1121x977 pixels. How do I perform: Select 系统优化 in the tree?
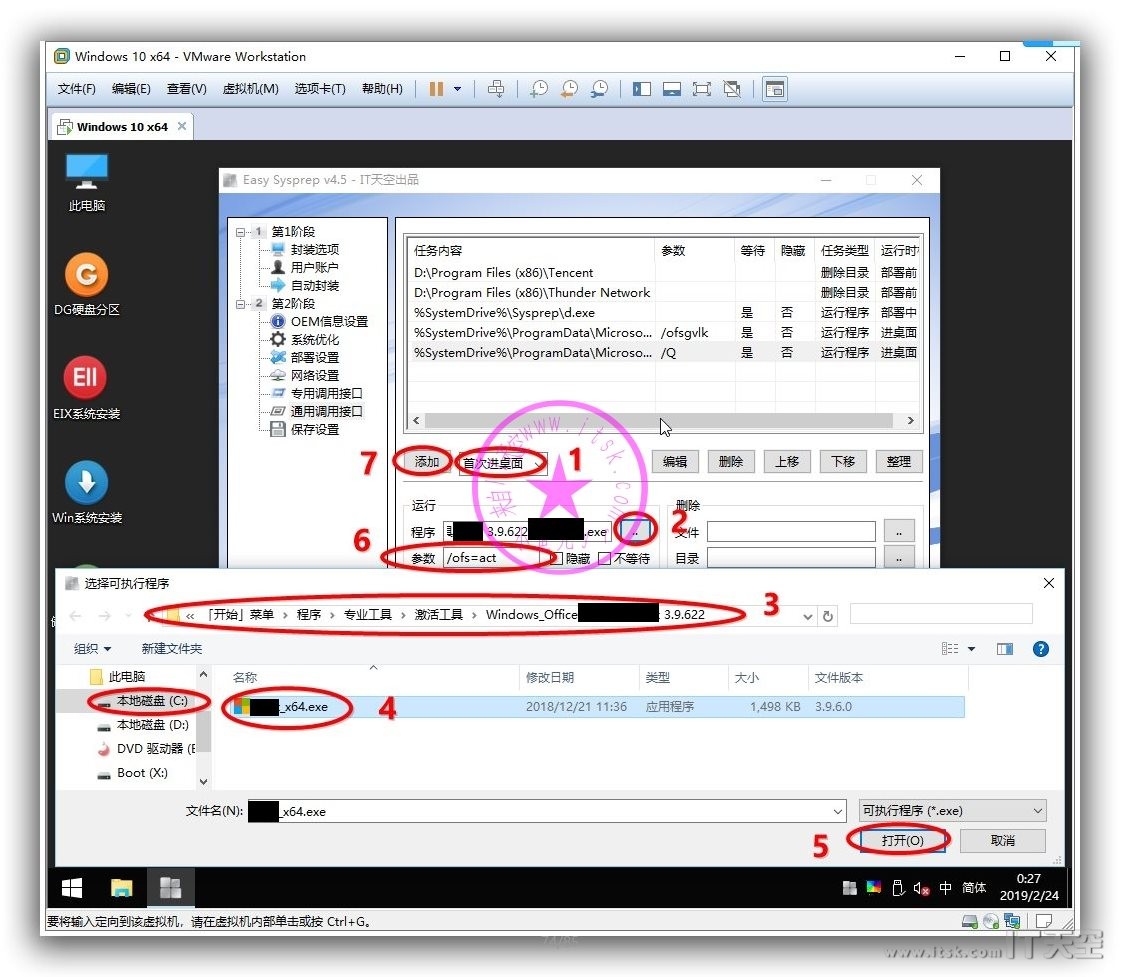click(315, 339)
